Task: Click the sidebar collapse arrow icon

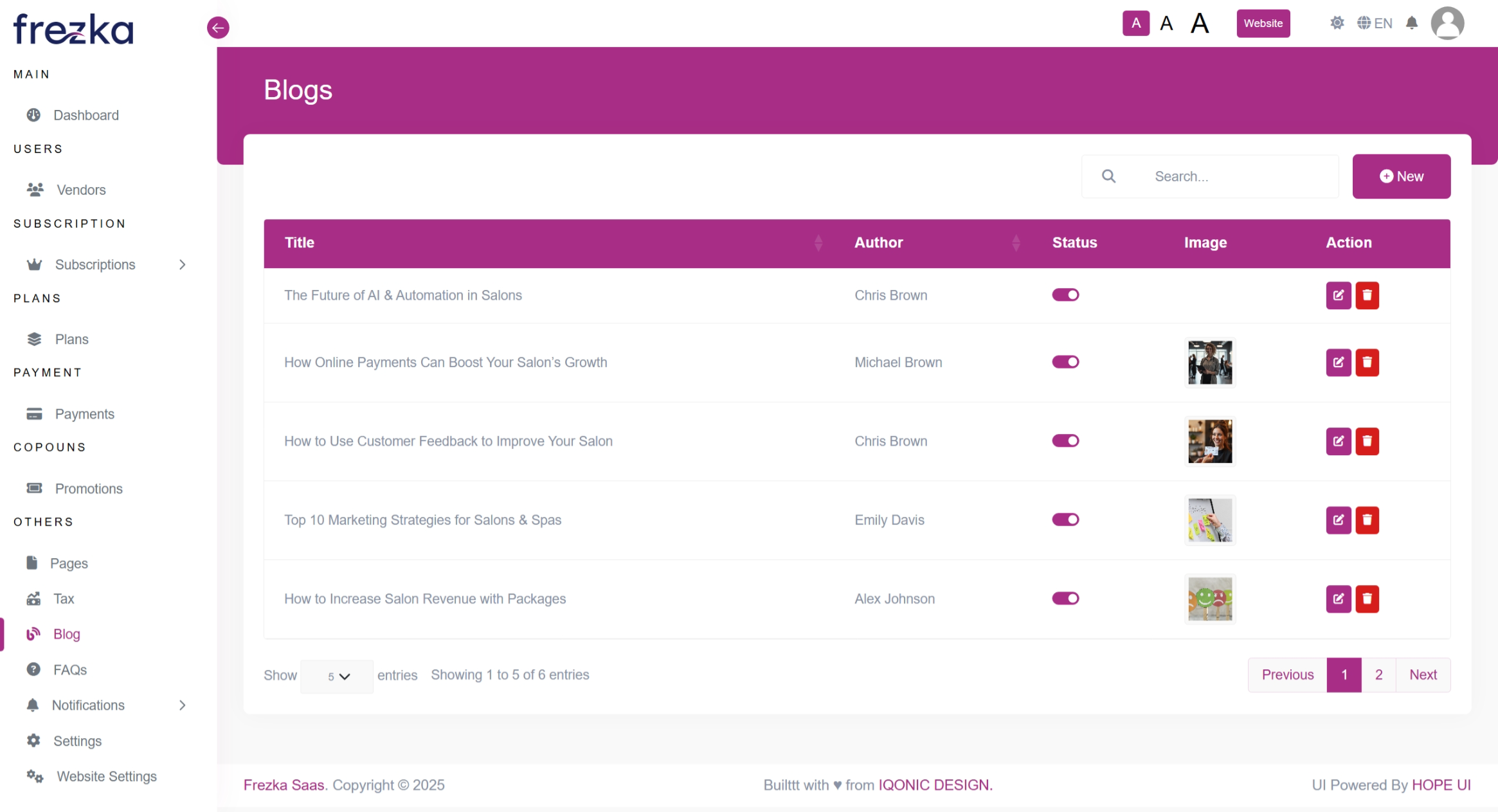Action: coord(218,28)
